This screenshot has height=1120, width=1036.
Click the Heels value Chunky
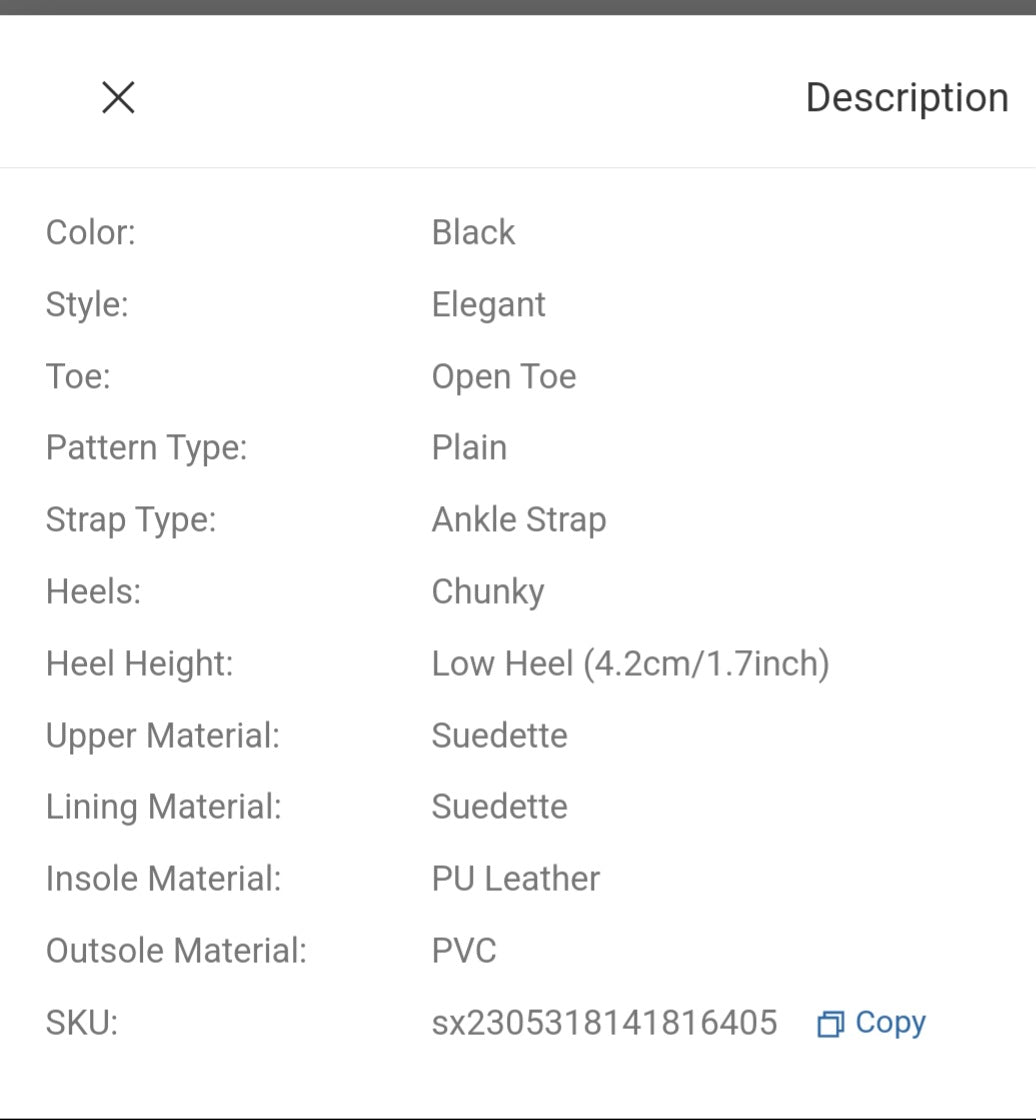tap(488, 592)
